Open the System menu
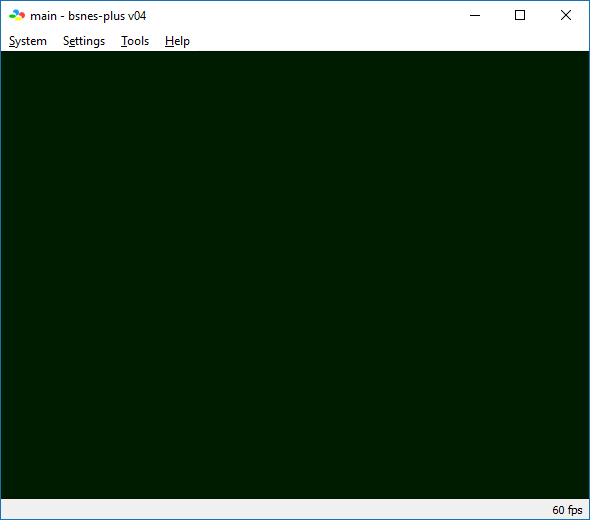 (x=28, y=41)
